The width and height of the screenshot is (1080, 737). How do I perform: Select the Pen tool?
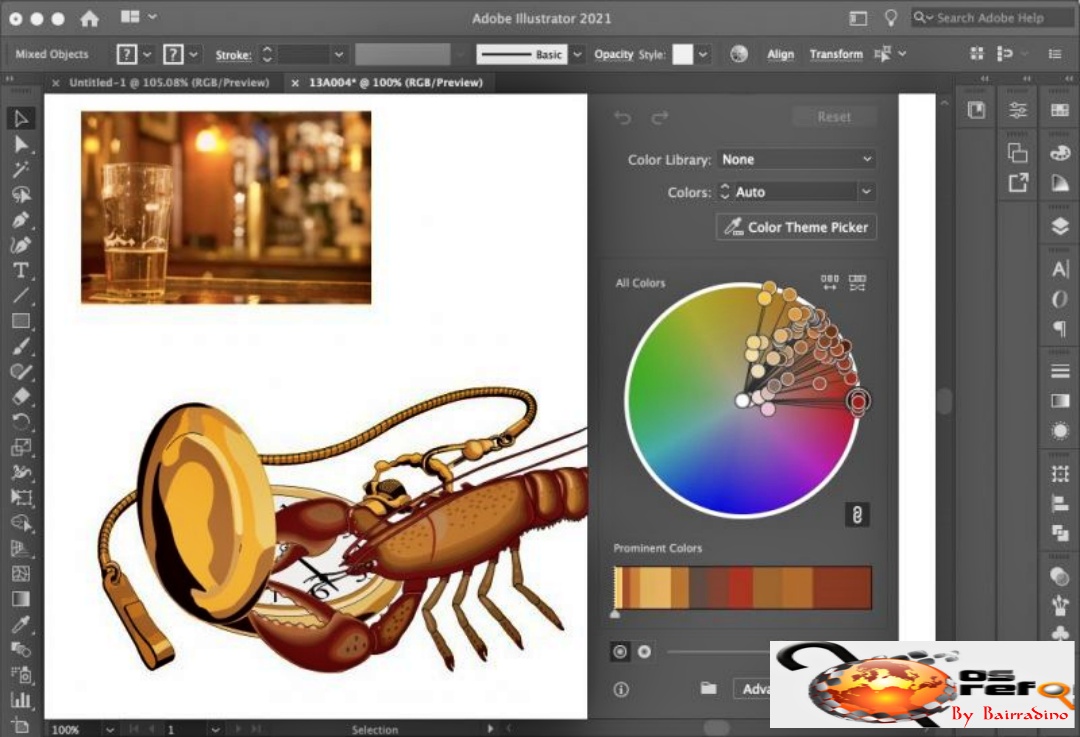click(21, 220)
